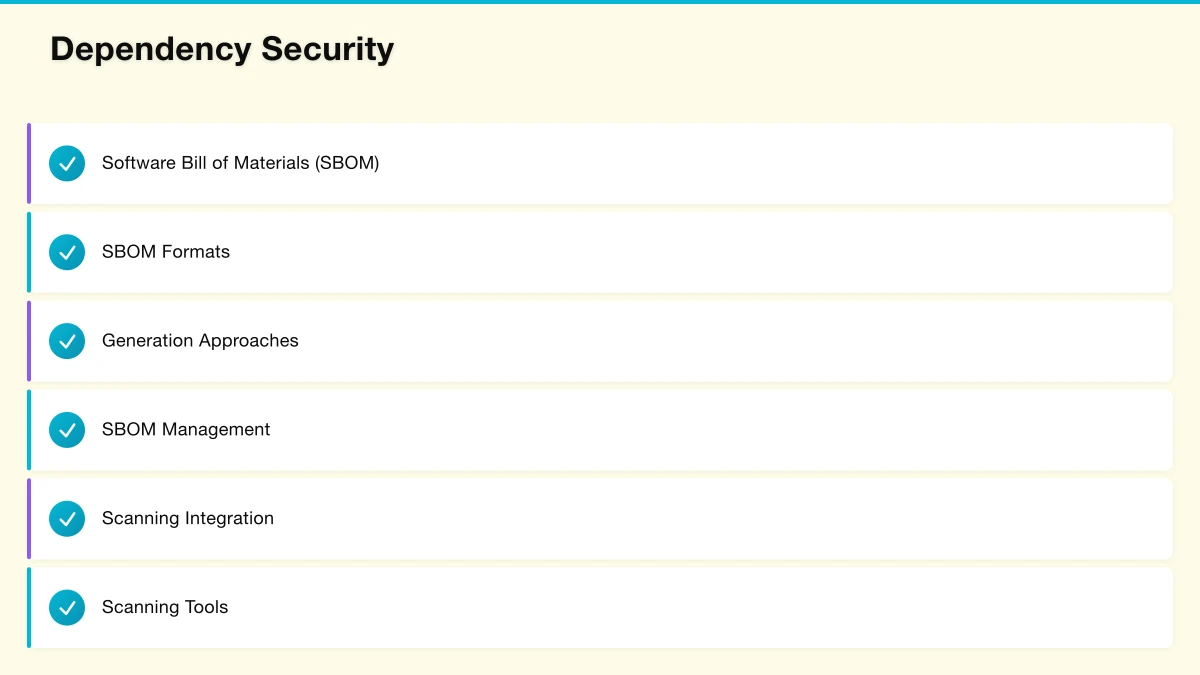
Task: Click the teal strip at slide top
Action: click(600, 2)
